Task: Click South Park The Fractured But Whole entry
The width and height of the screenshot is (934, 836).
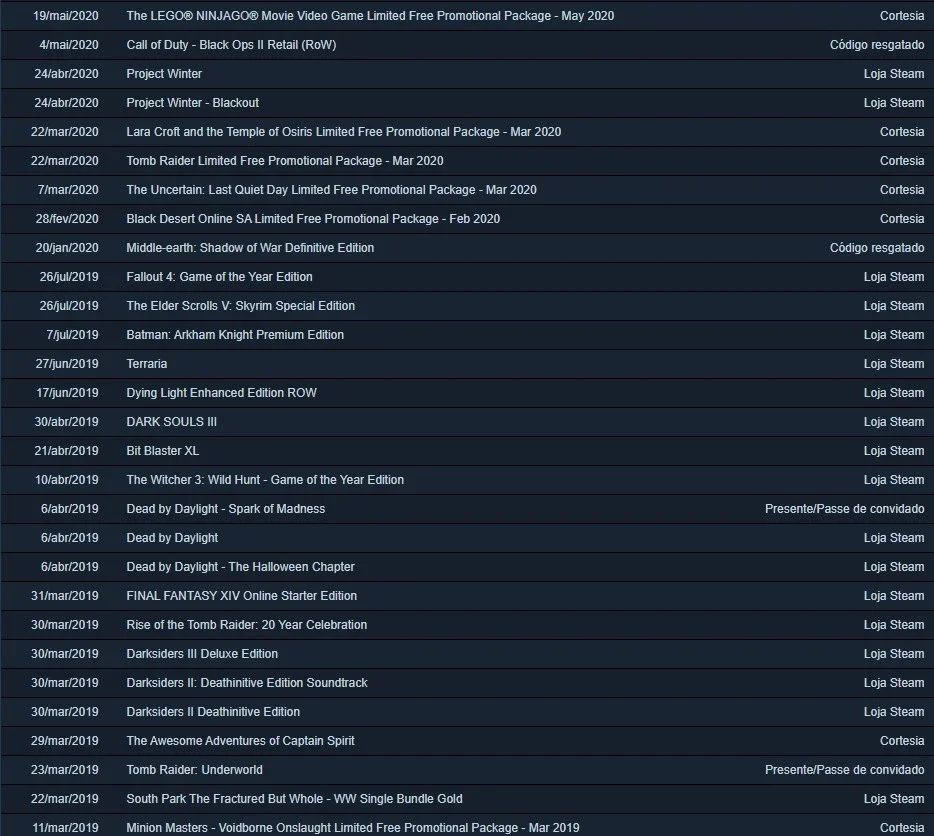Action: (294, 799)
